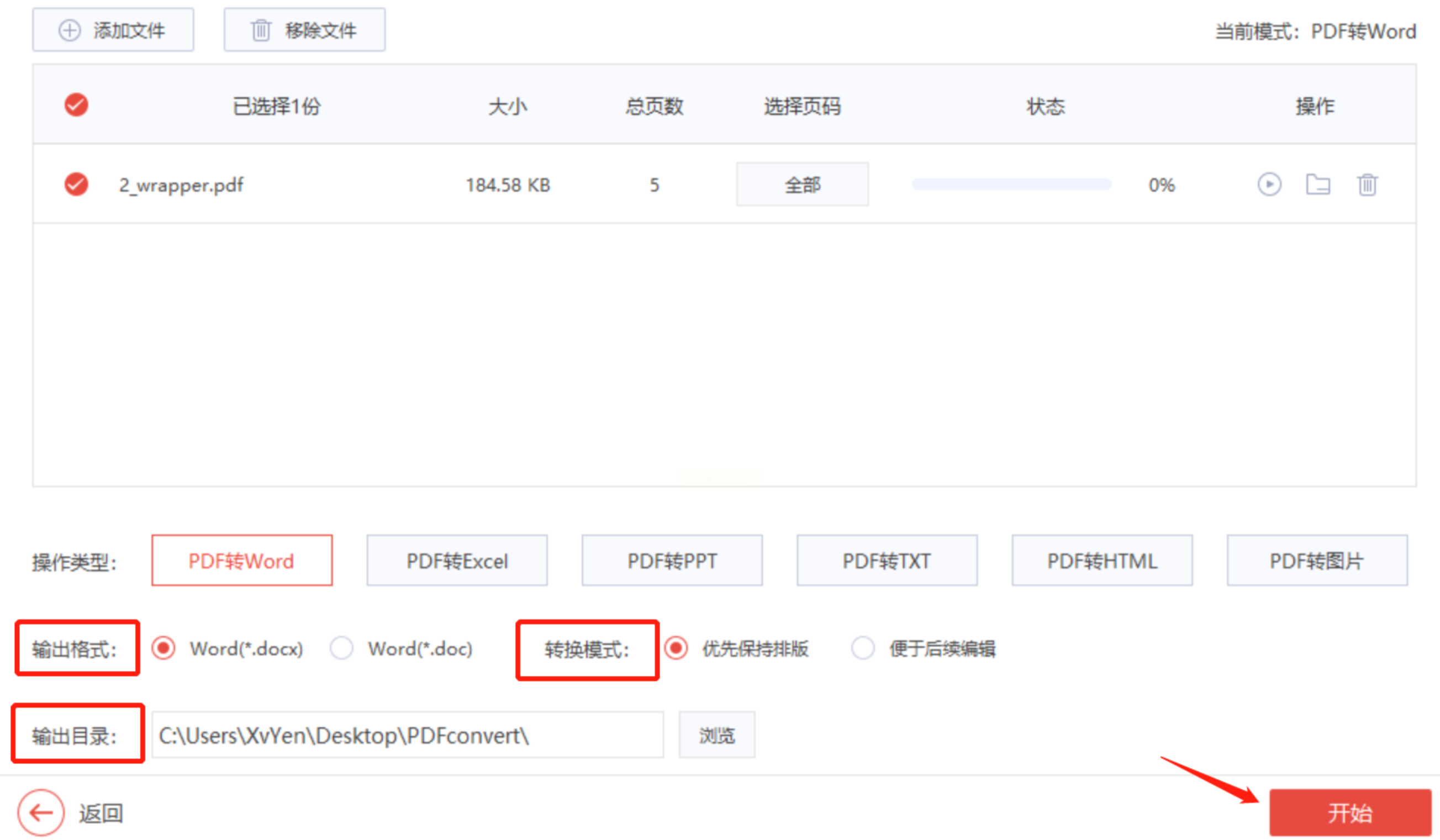Switch to PDF转图片 mode
1440x840 pixels.
point(1317,561)
